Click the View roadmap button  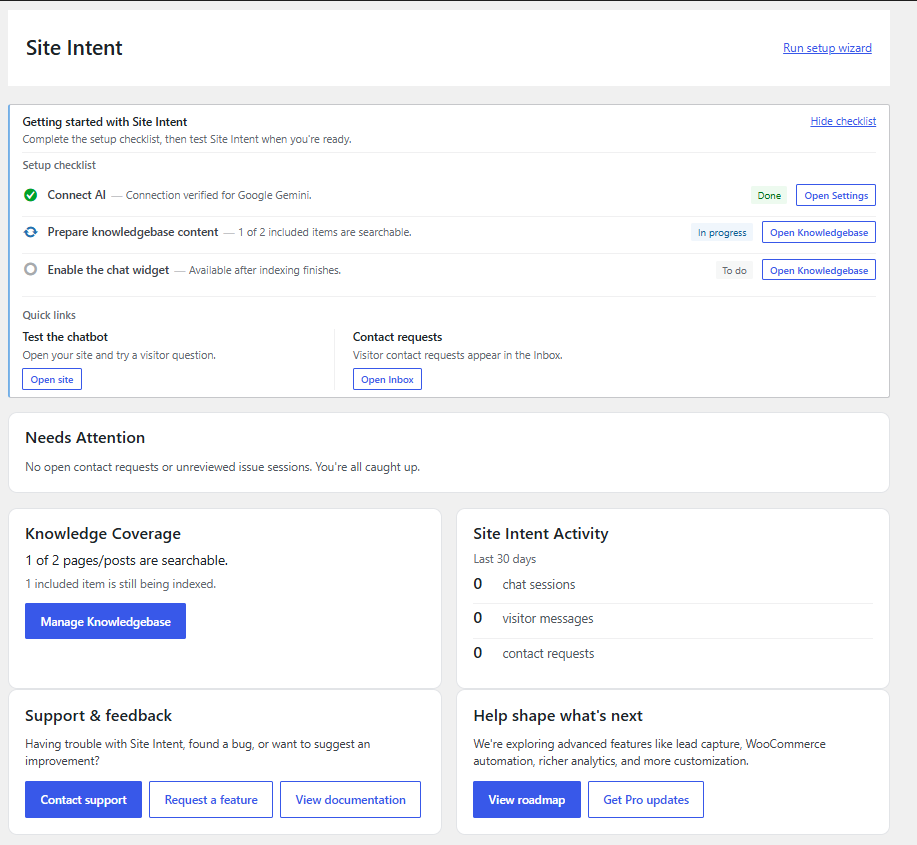coord(527,799)
